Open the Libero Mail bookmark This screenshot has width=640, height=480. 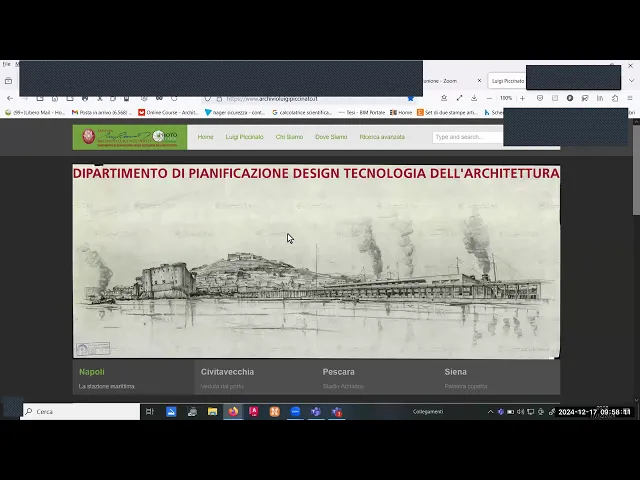tap(35, 112)
